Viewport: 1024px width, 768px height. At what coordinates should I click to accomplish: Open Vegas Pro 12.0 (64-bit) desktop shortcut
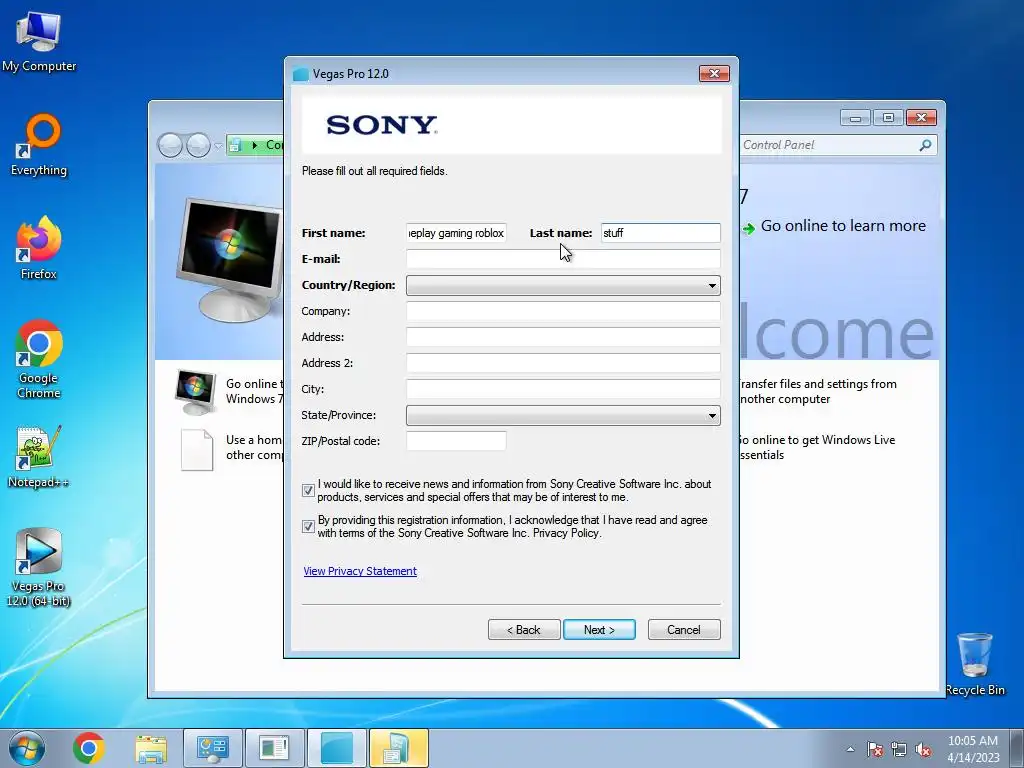(x=39, y=568)
